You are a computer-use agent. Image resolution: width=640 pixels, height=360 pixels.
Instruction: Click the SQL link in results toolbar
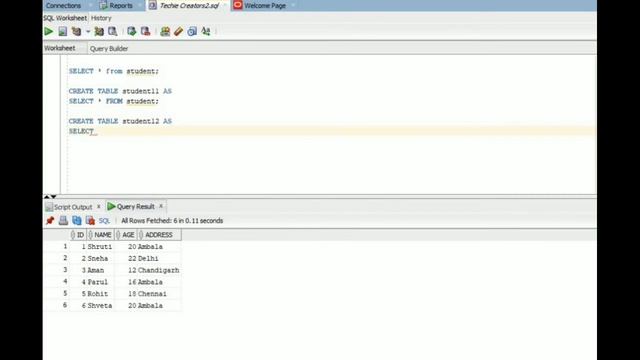click(x=104, y=221)
